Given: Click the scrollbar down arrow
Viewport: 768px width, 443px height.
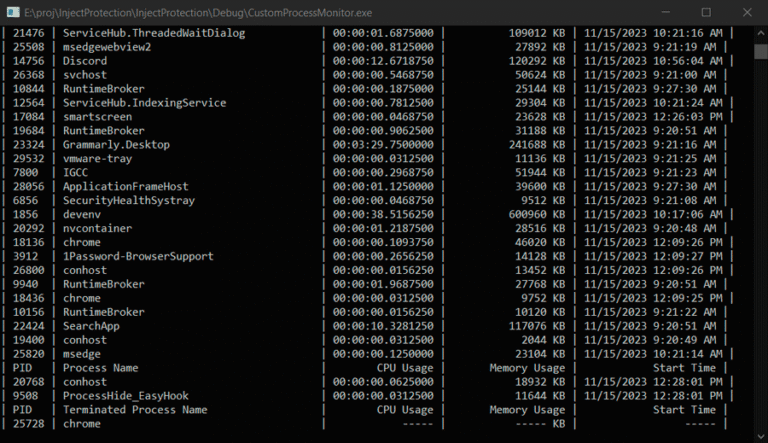Looking at the screenshot, I should (x=761, y=436).
